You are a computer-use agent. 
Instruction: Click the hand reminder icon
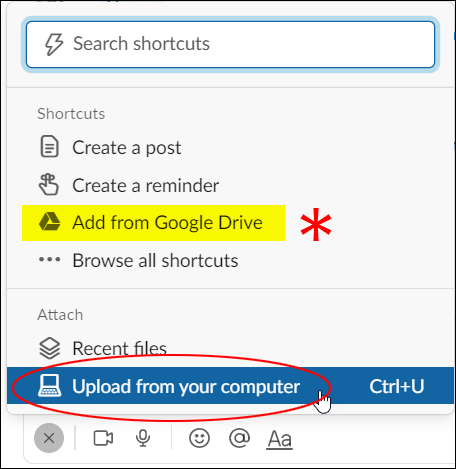(49, 184)
